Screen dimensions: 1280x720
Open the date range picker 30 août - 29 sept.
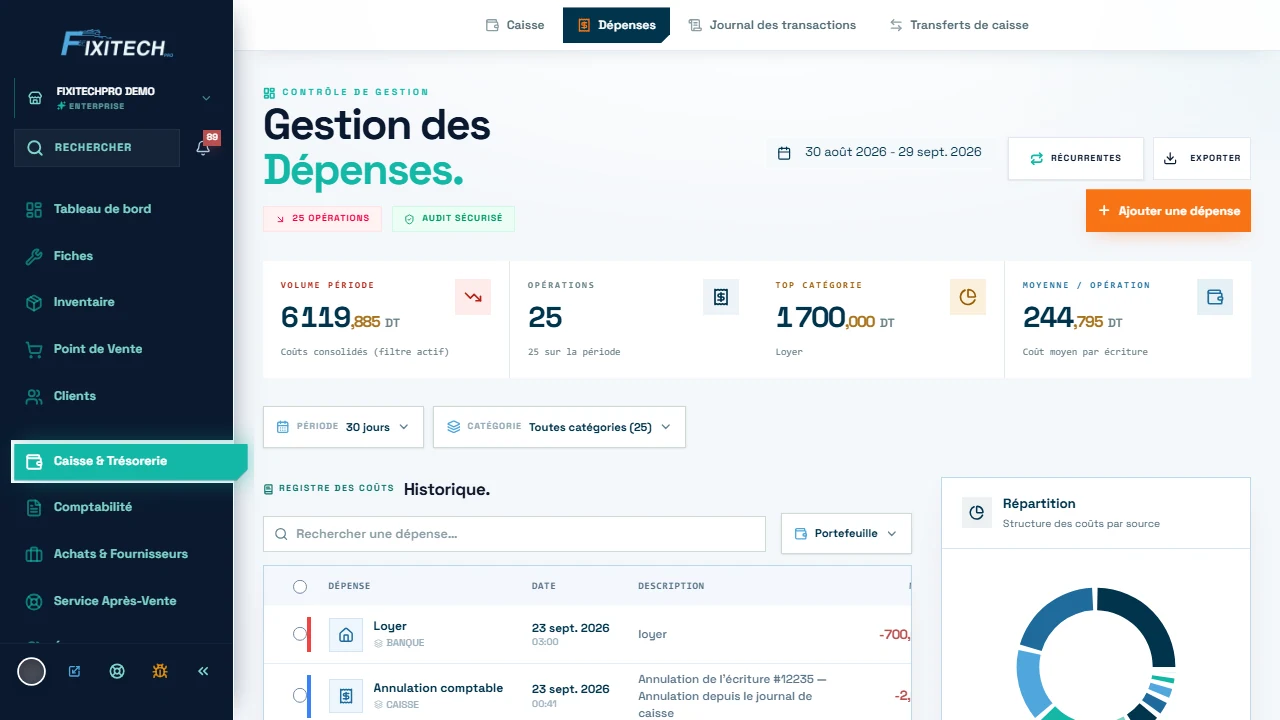(881, 152)
